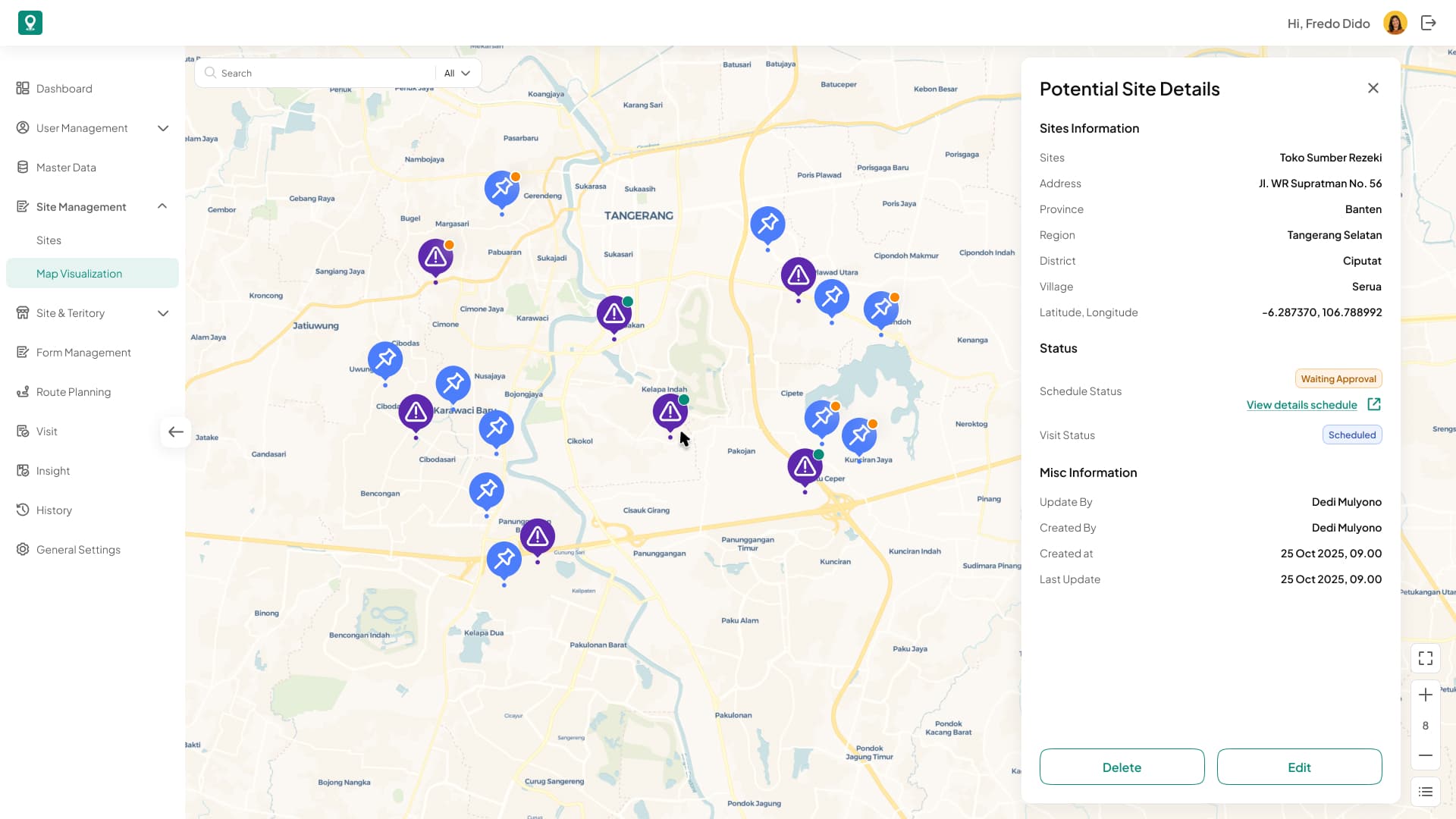Click the warning marker near Karawaci

614,314
